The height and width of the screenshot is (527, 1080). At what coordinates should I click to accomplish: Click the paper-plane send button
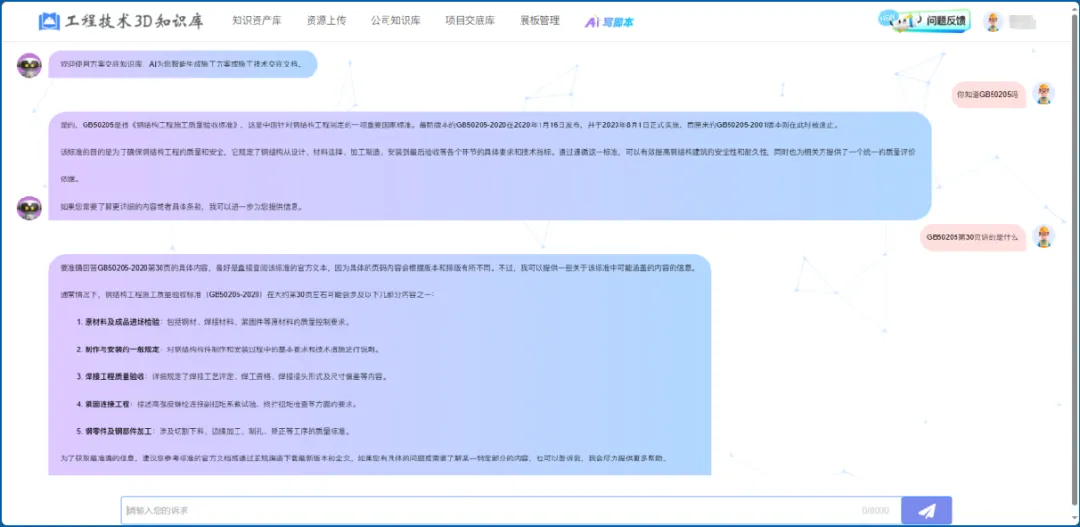(926, 511)
